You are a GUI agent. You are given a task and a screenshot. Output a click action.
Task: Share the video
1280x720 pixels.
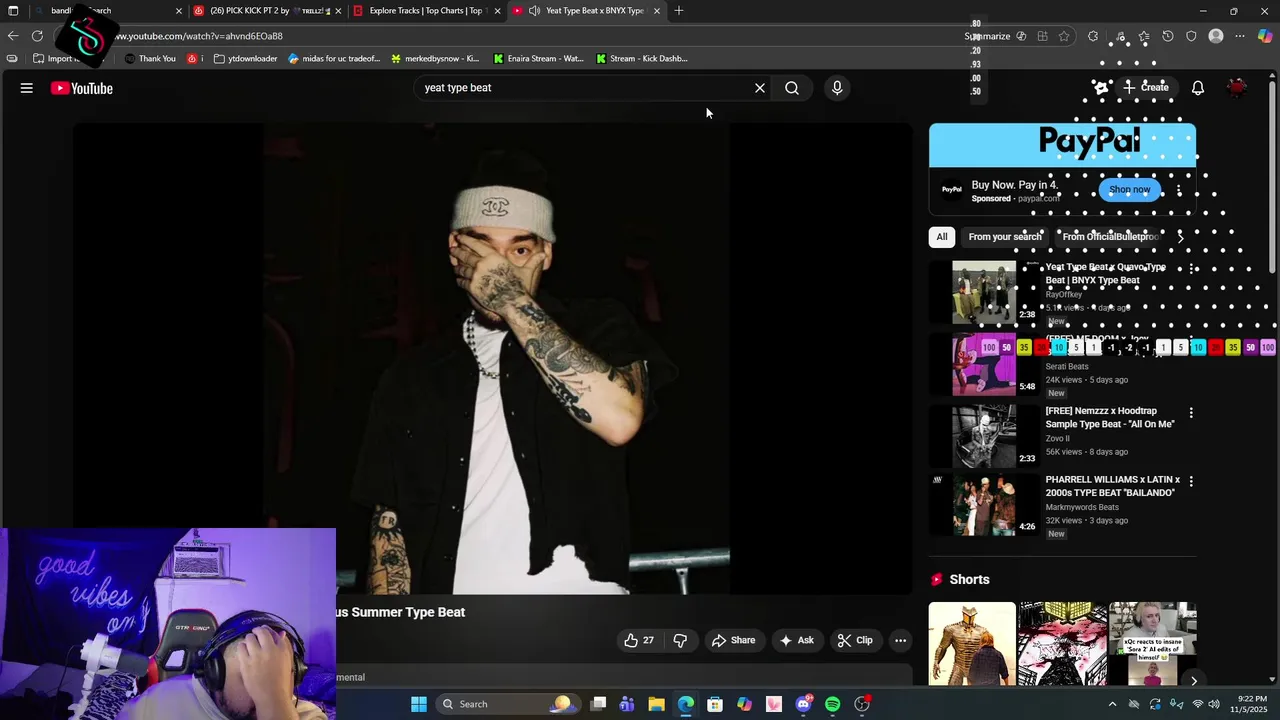tap(733, 640)
